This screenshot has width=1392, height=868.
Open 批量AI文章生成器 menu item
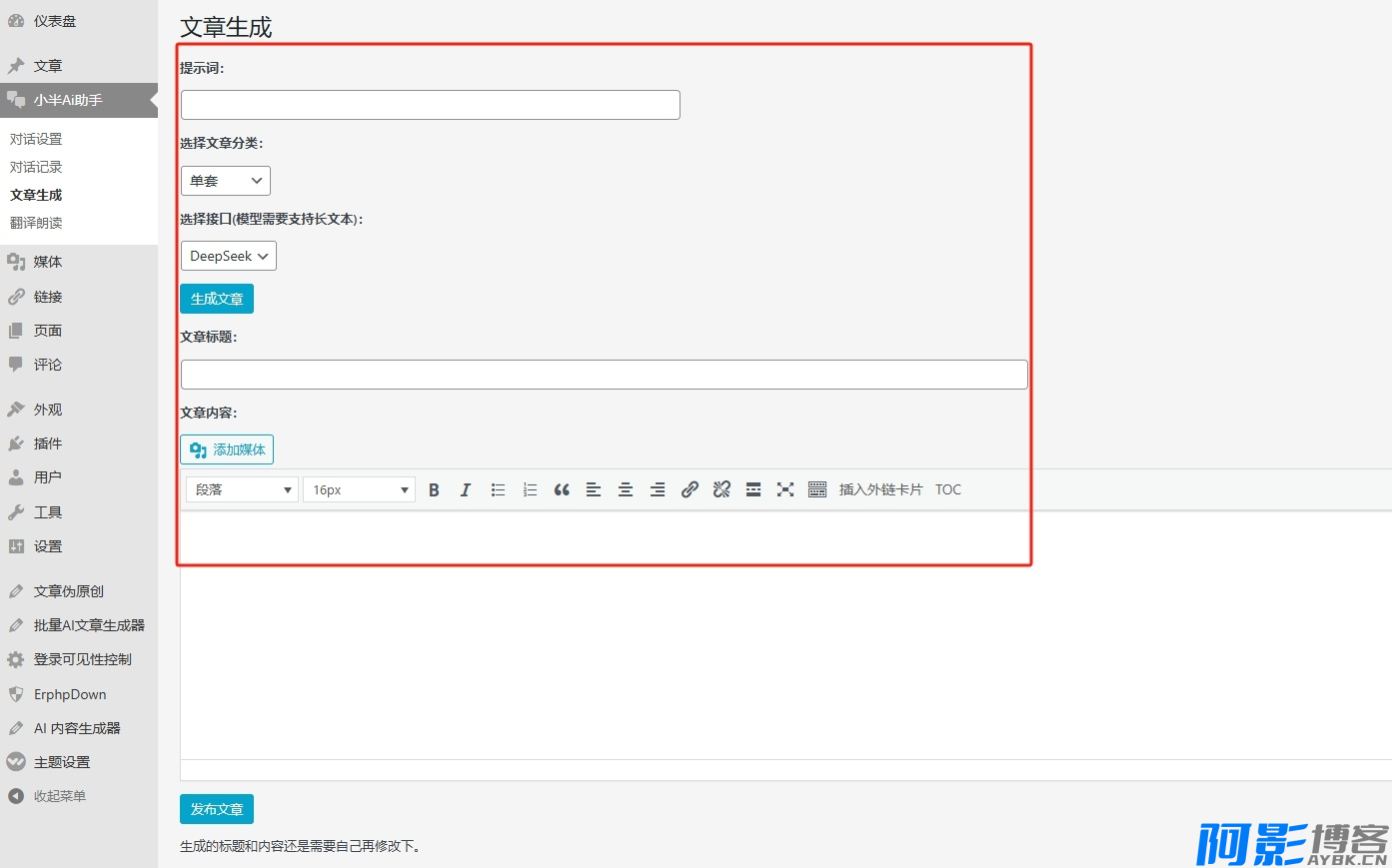79,625
